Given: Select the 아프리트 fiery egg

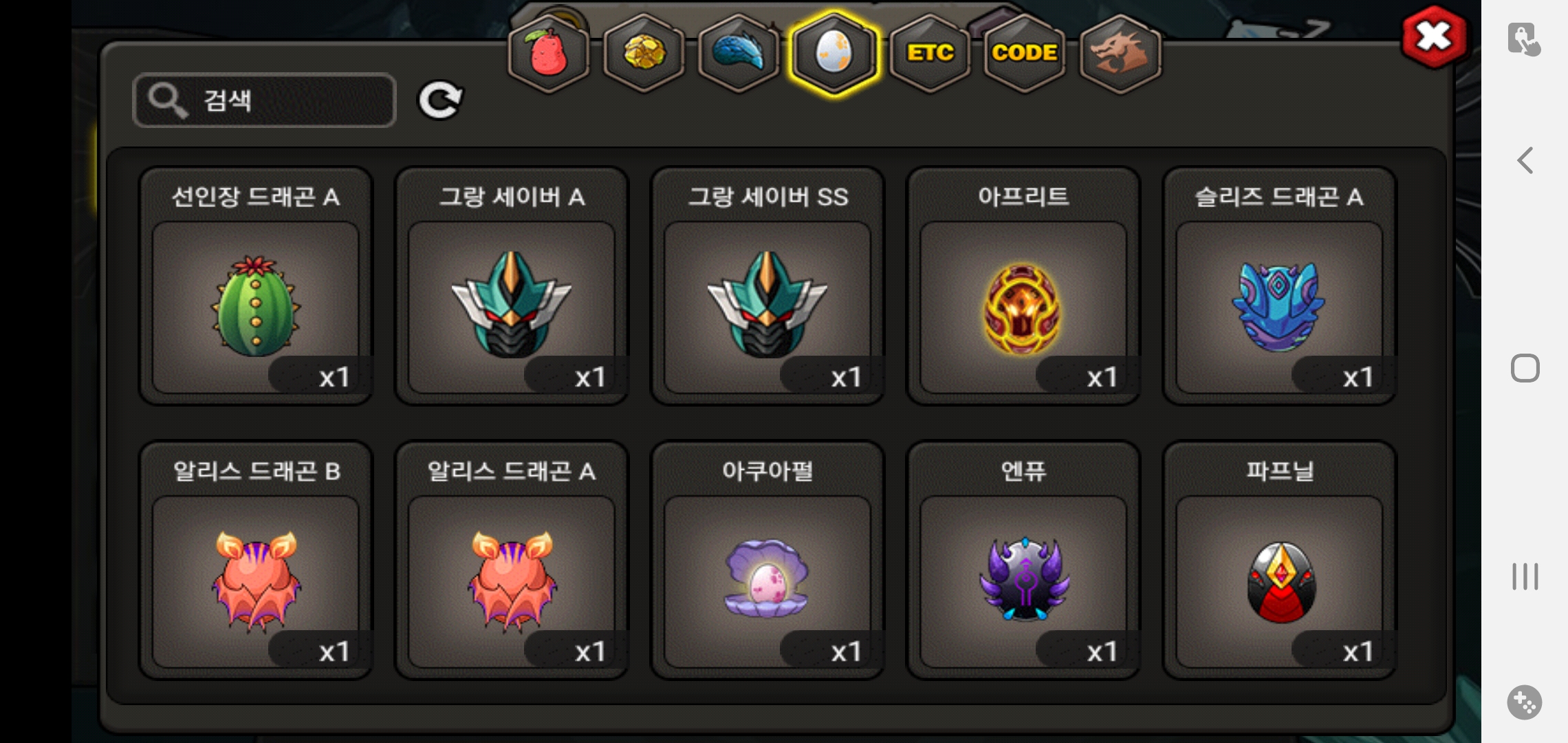Looking at the screenshot, I should (x=1023, y=286).
